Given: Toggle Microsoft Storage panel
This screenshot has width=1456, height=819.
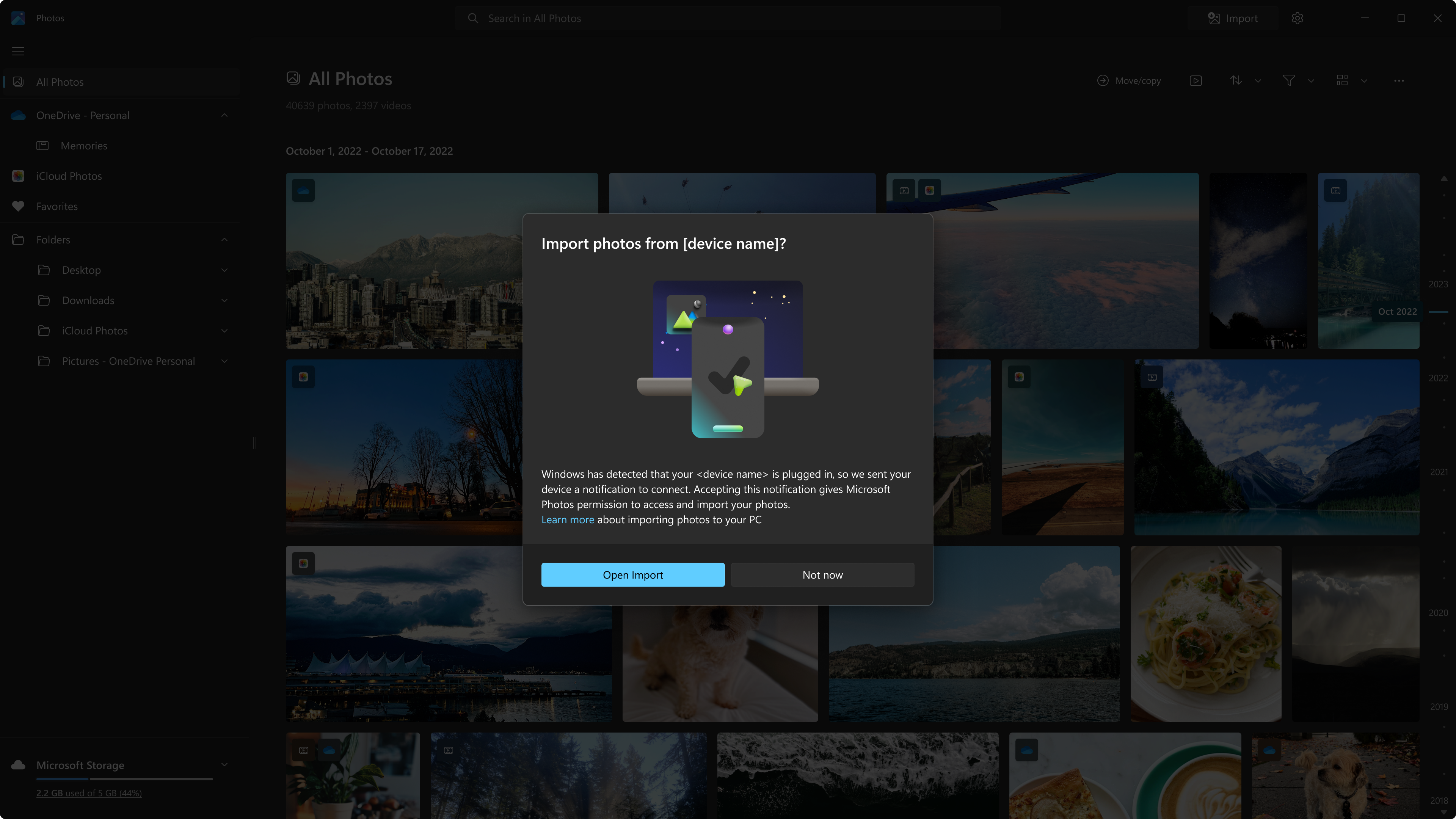Looking at the screenshot, I should [x=224, y=765].
